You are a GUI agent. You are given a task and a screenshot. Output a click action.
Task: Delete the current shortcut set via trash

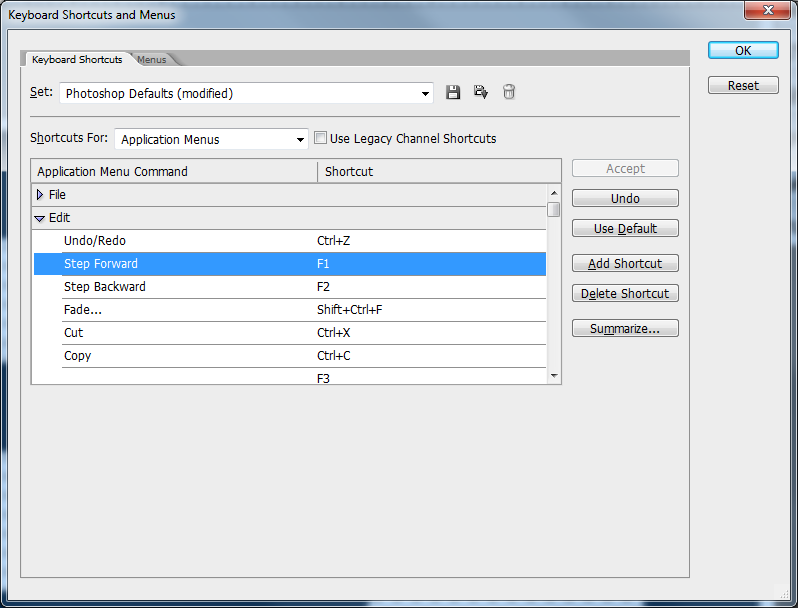(508, 92)
